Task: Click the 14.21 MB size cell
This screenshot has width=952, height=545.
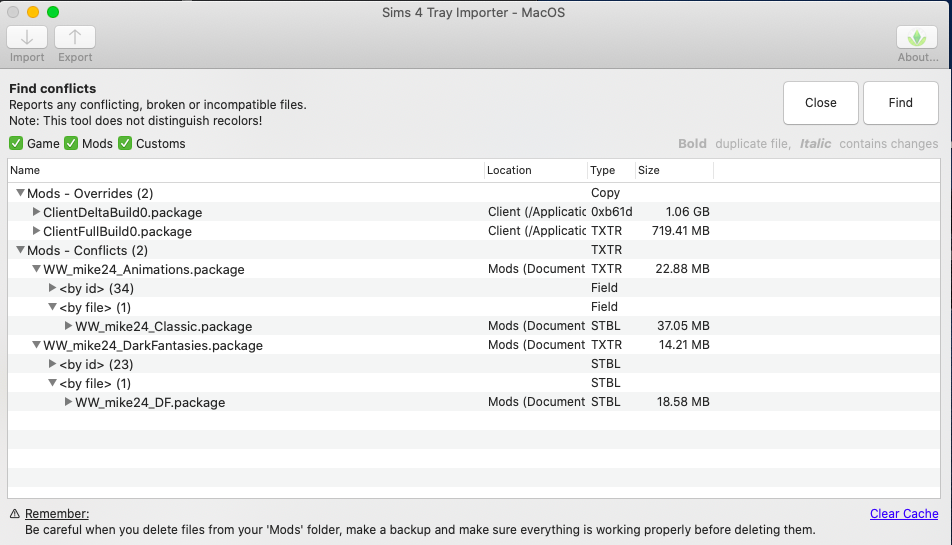Action: coord(684,345)
